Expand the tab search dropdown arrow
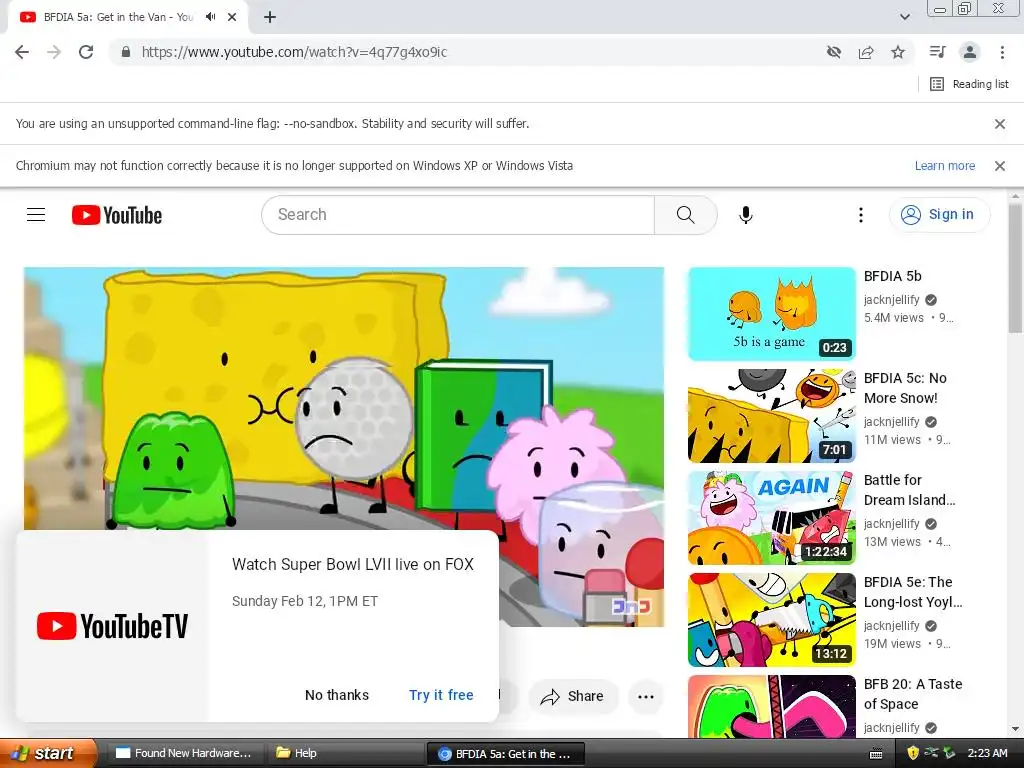Viewport: 1024px width, 768px height. tap(904, 17)
